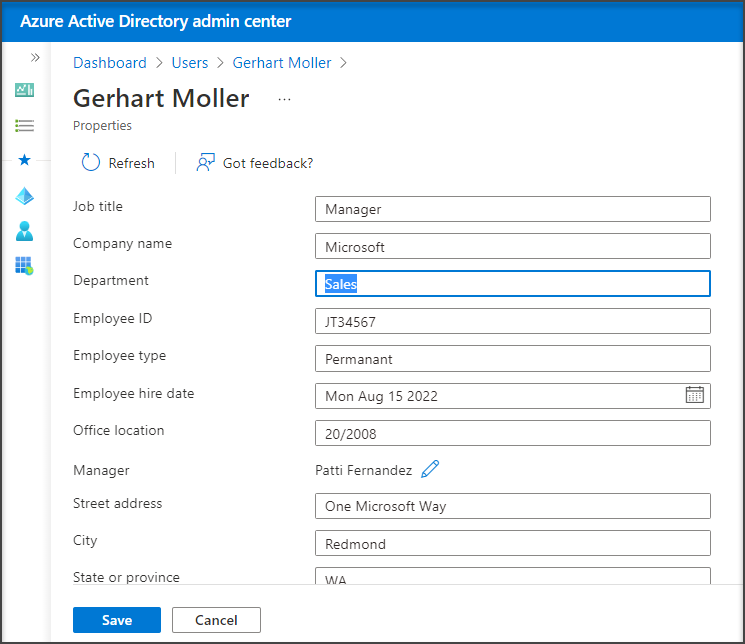The height and width of the screenshot is (644, 745).
Task: Click the Job title input field
Action: click(x=512, y=209)
